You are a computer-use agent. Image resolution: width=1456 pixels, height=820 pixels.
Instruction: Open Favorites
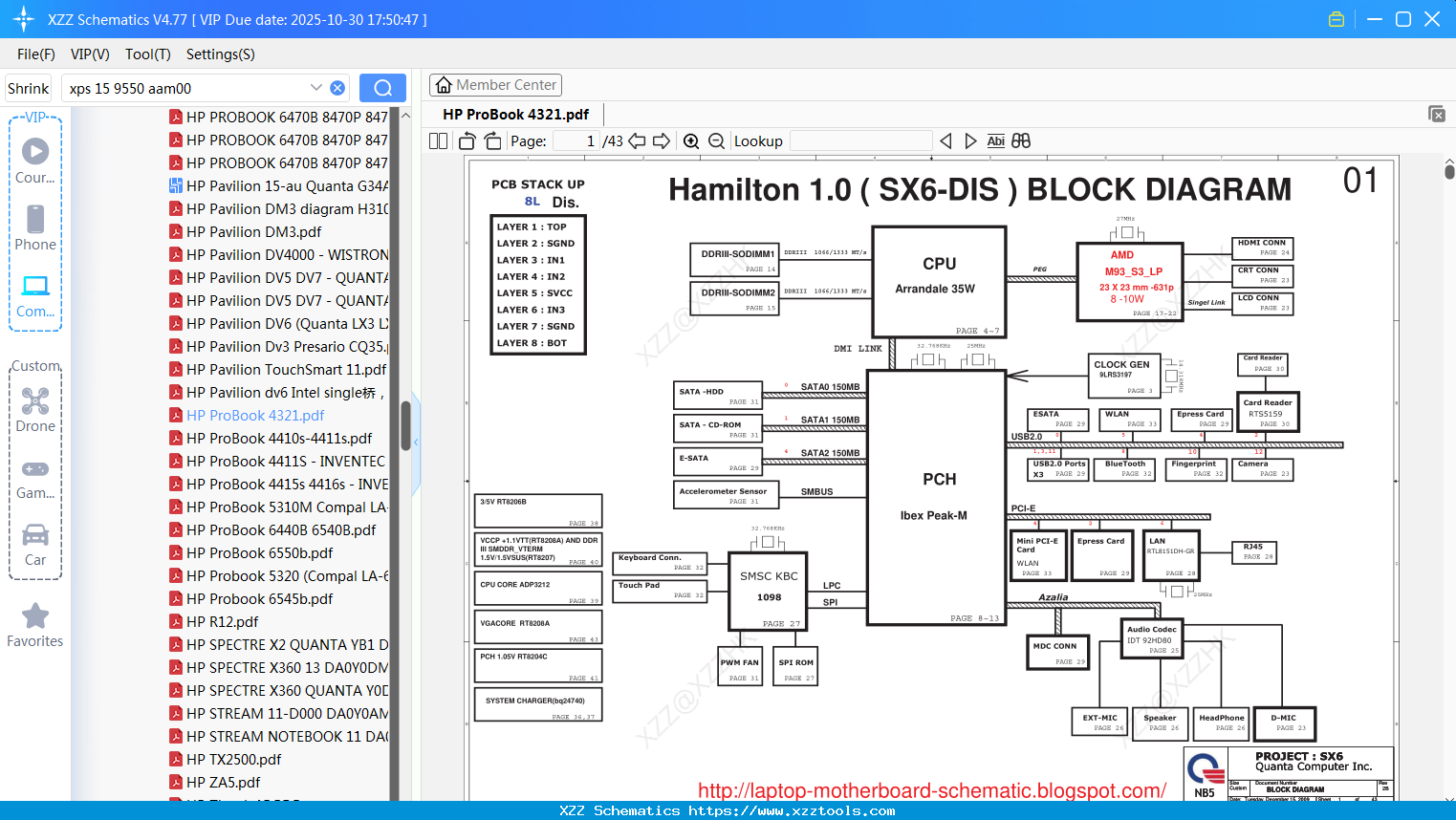point(35,626)
